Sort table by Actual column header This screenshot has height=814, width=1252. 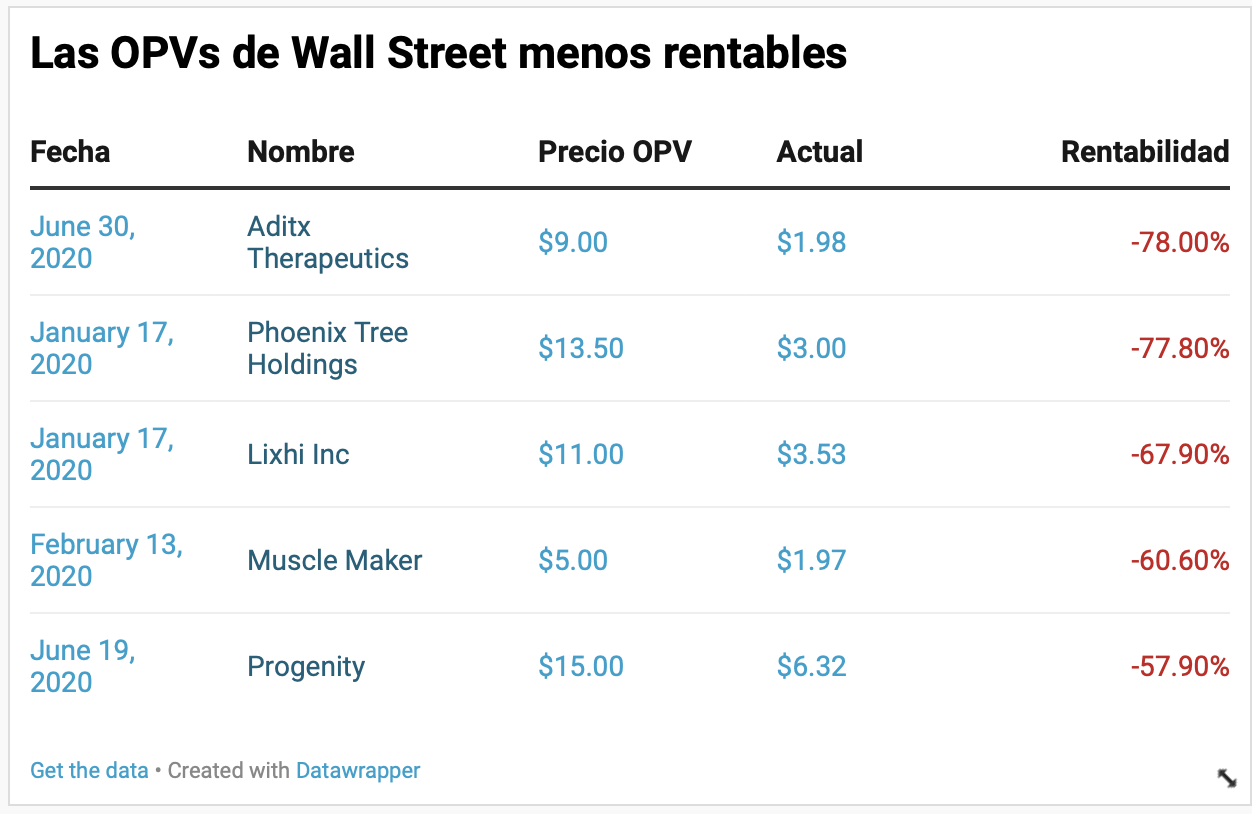pos(820,152)
